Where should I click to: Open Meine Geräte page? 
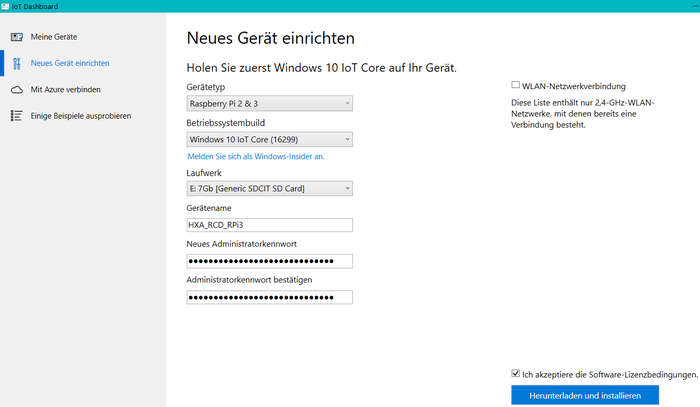point(54,37)
